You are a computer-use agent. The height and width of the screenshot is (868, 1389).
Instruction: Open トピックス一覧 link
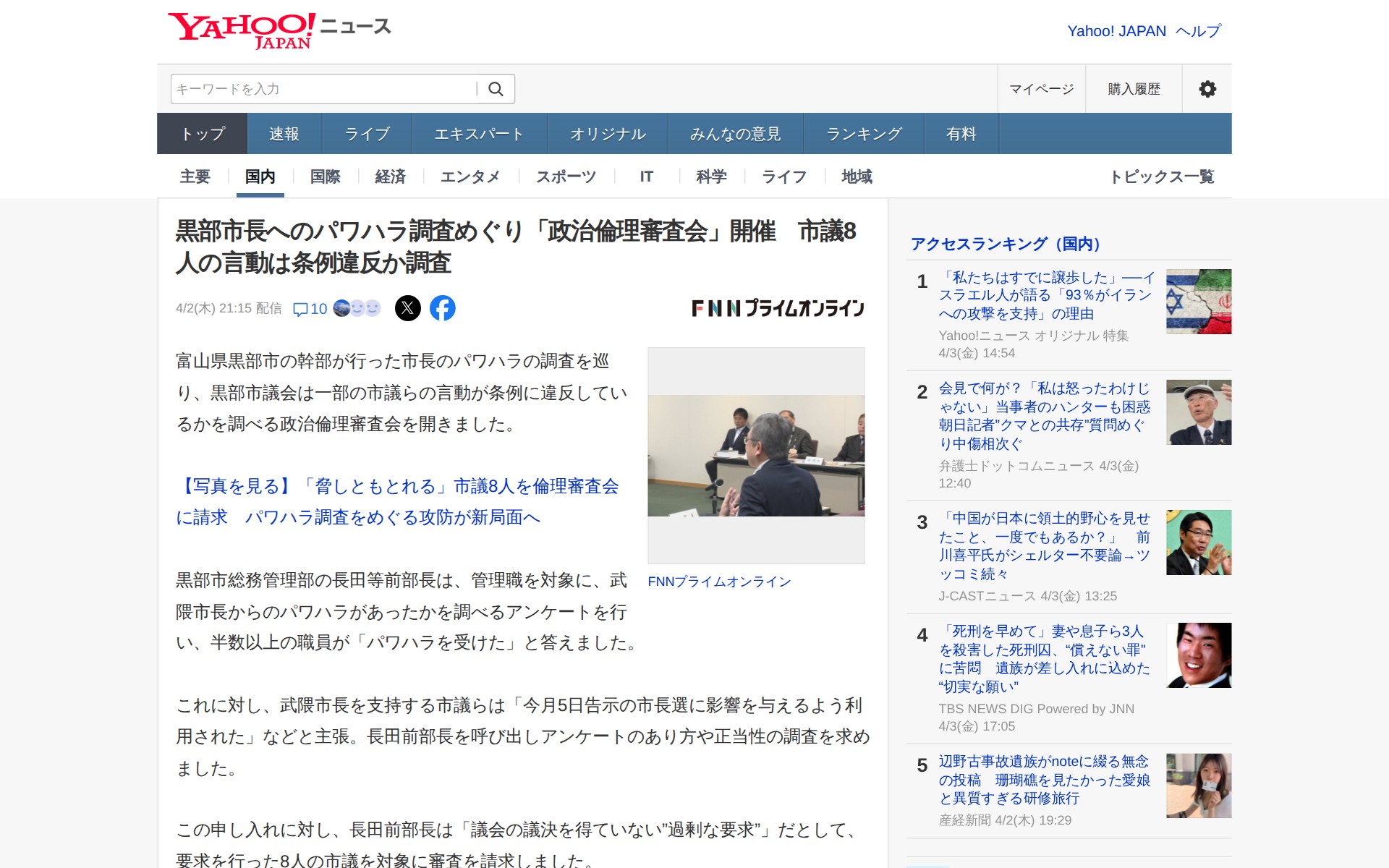[1161, 176]
